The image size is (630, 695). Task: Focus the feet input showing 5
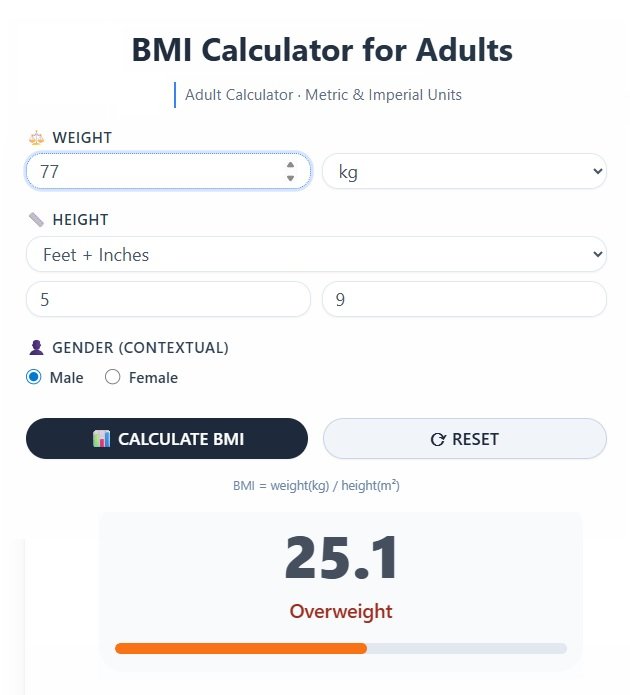click(x=168, y=299)
